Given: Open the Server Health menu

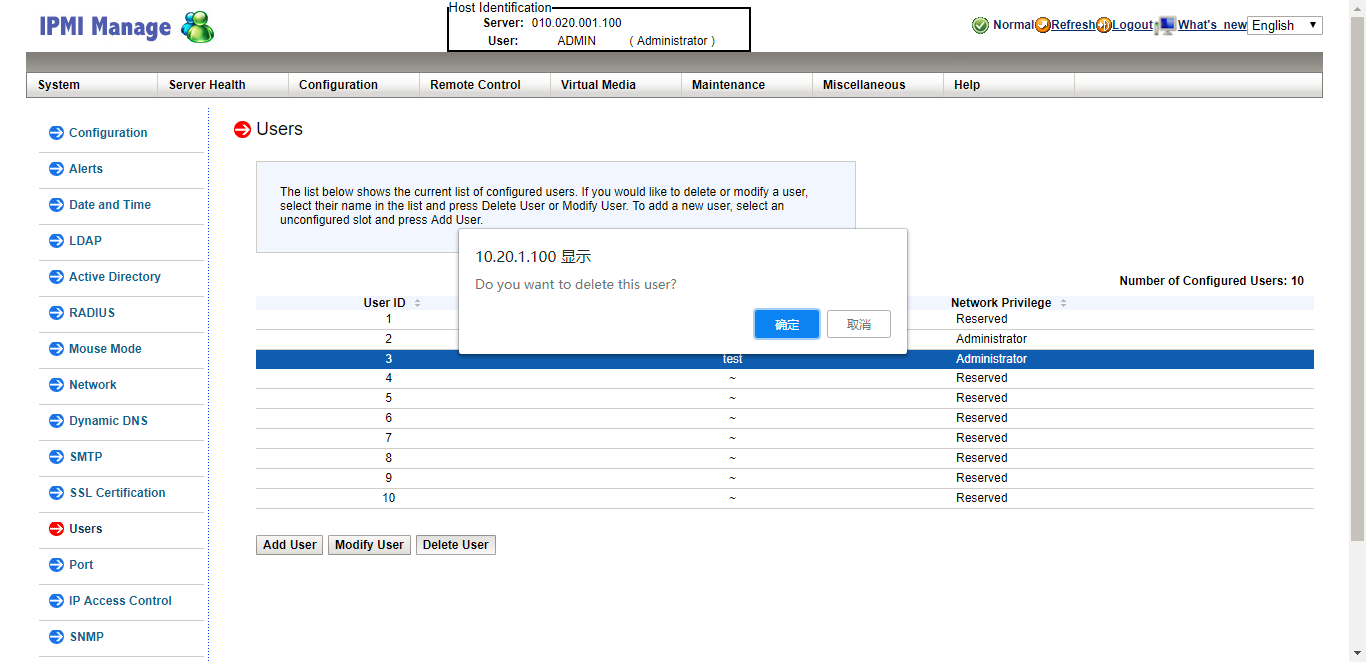Looking at the screenshot, I should click(x=207, y=85).
